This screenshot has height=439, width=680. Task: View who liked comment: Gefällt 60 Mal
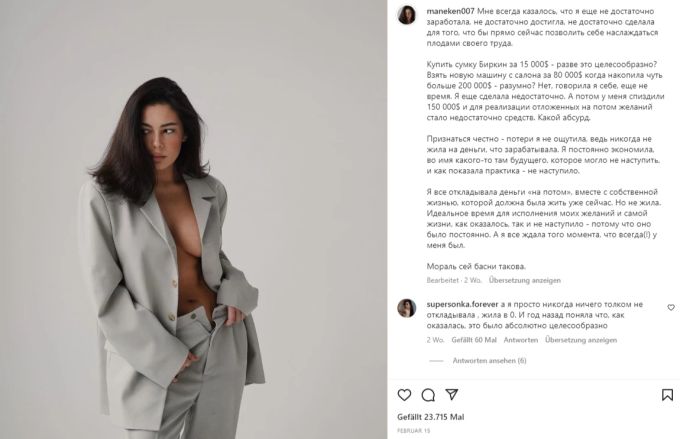pos(474,340)
